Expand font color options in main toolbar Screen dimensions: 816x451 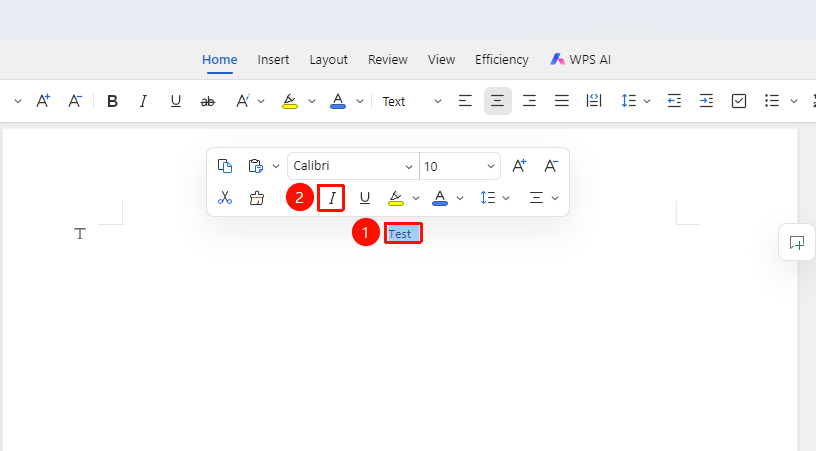(x=360, y=101)
